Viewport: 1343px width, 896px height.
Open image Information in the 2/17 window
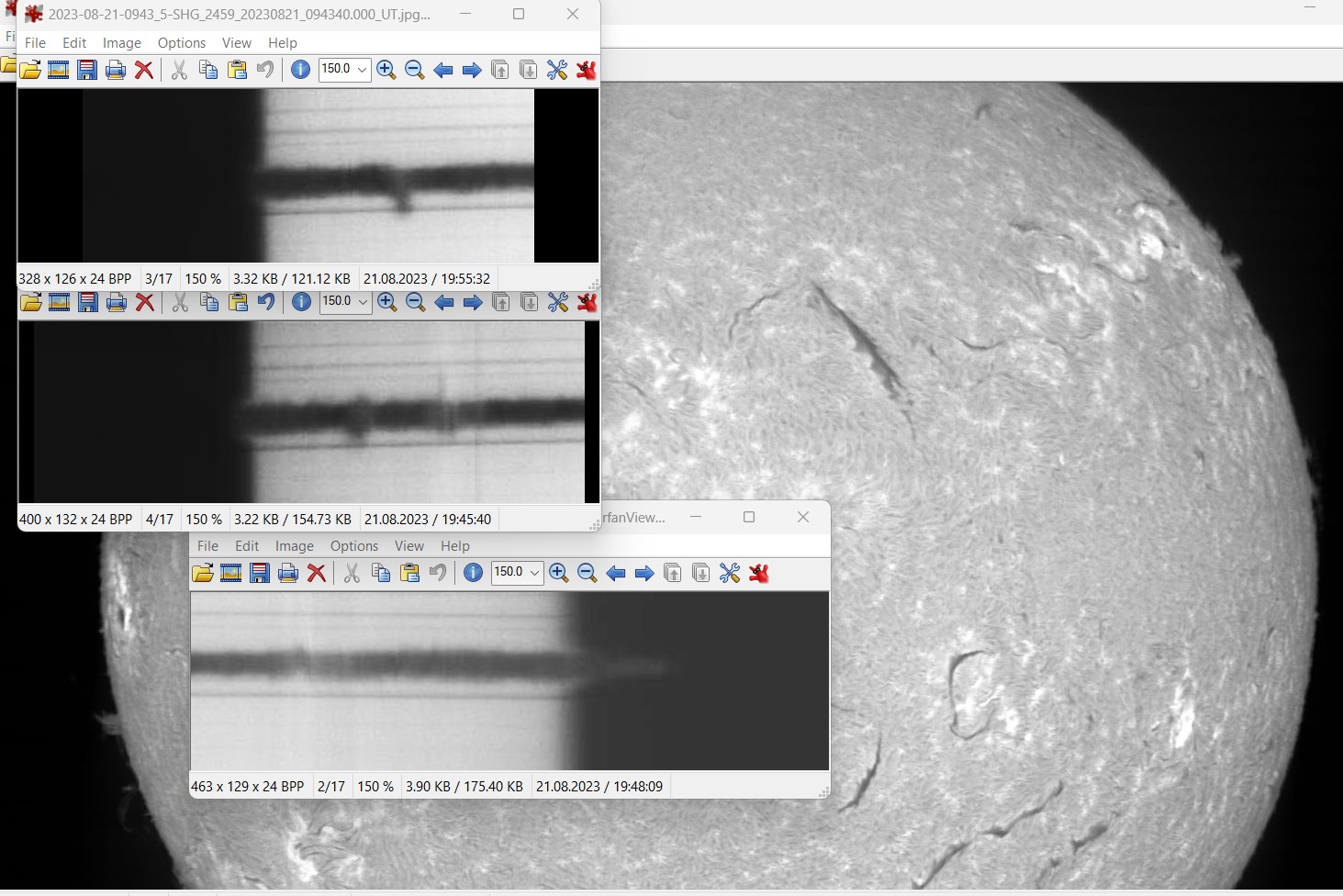coord(473,574)
